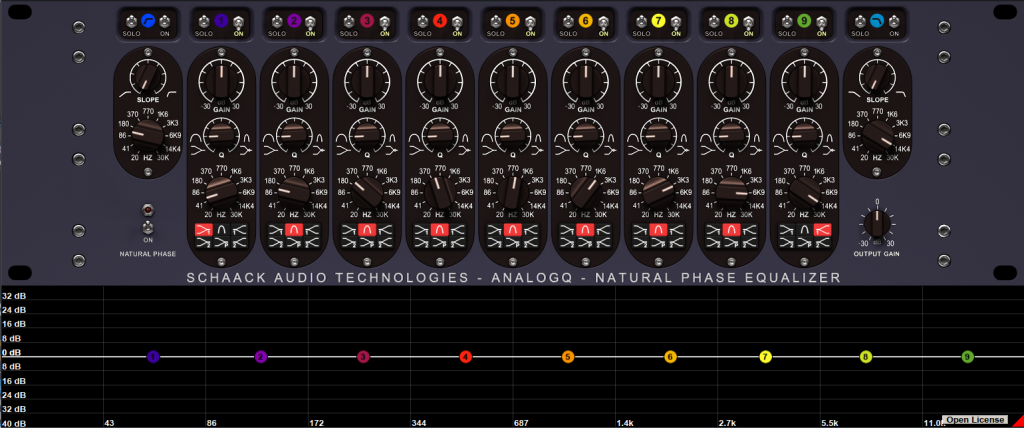Select node 1 on the EQ graph
This screenshot has width=1024, height=428.
click(x=153, y=357)
